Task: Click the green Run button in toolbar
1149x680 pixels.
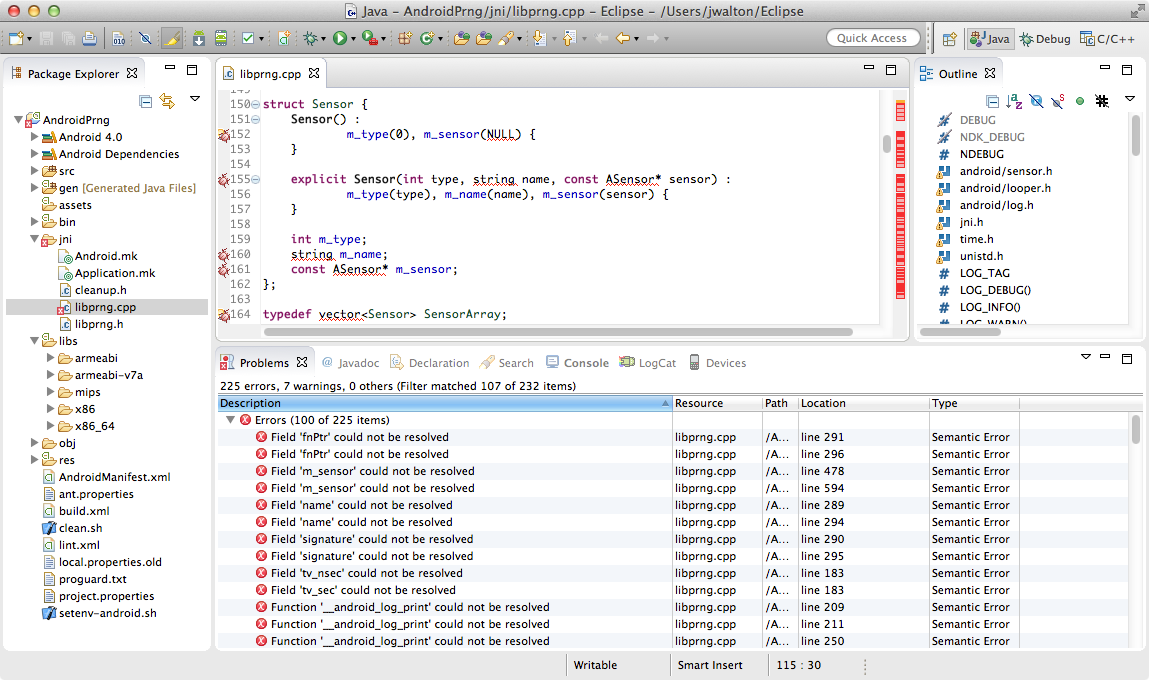Action: coord(340,39)
